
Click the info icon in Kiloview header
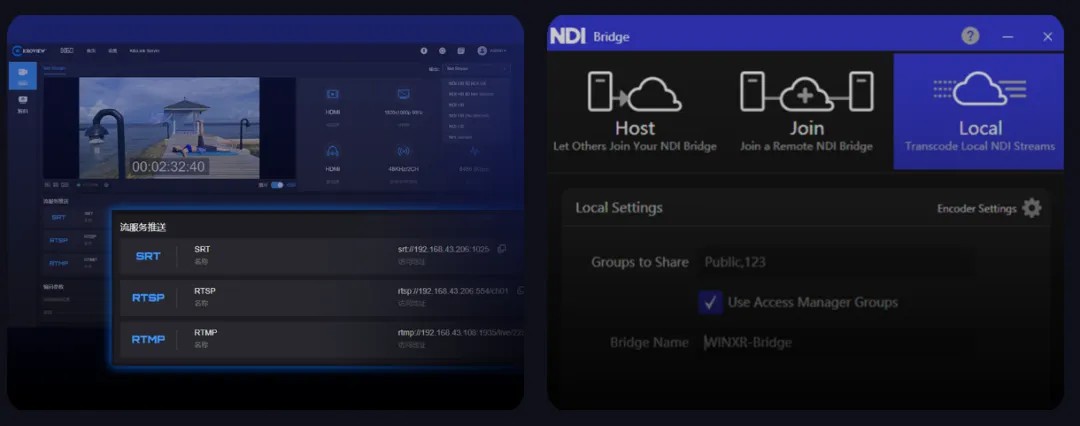point(424,50)
